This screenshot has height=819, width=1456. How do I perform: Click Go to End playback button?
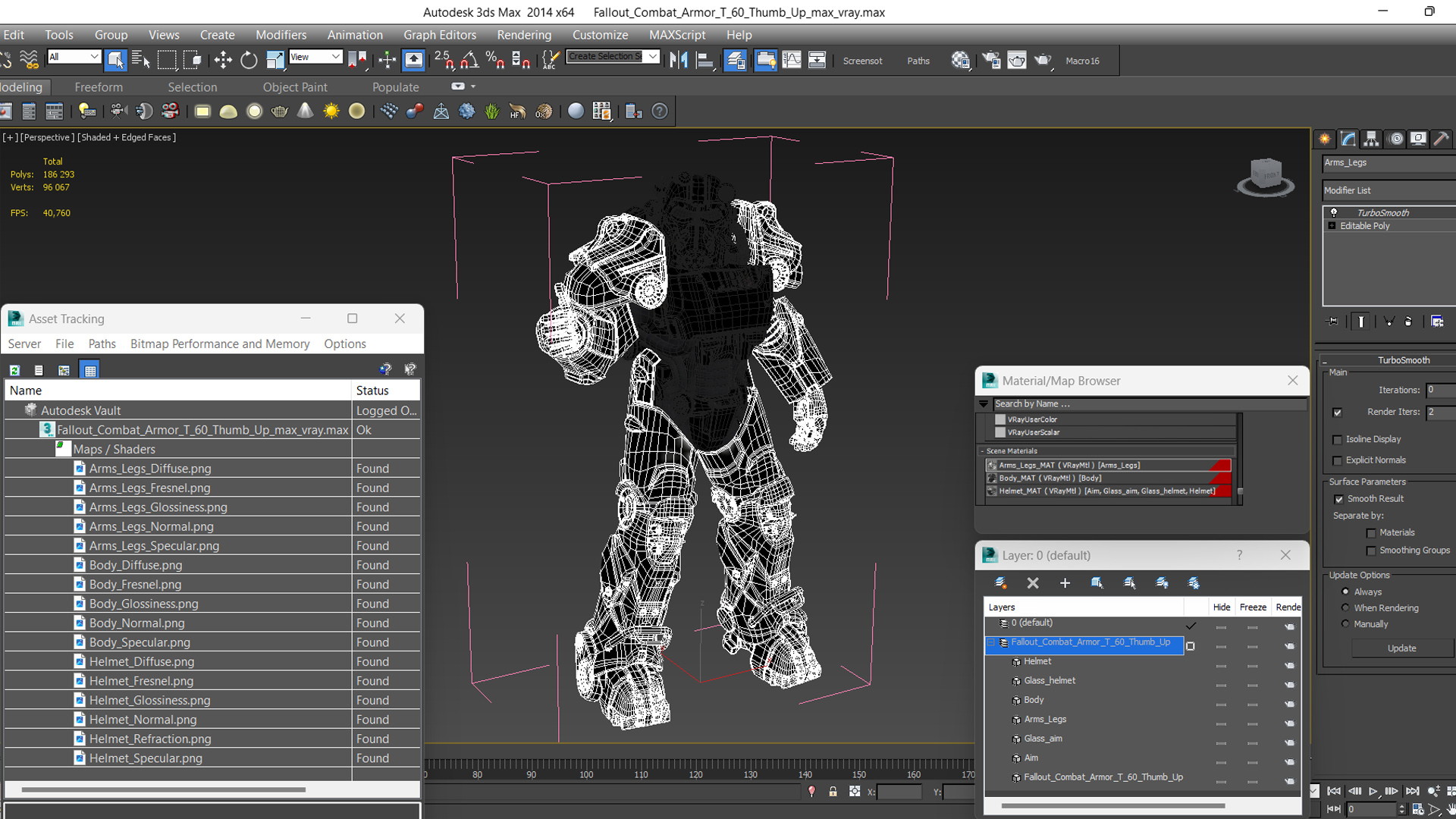(x=1412, y=791)
